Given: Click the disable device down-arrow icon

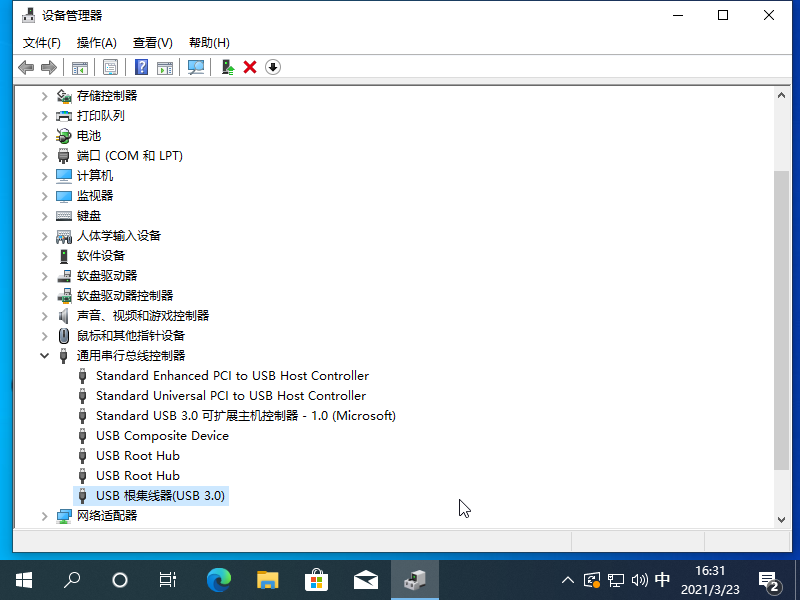Looking at the screenshot, I should pyautogui.click(x=273, y=67).
